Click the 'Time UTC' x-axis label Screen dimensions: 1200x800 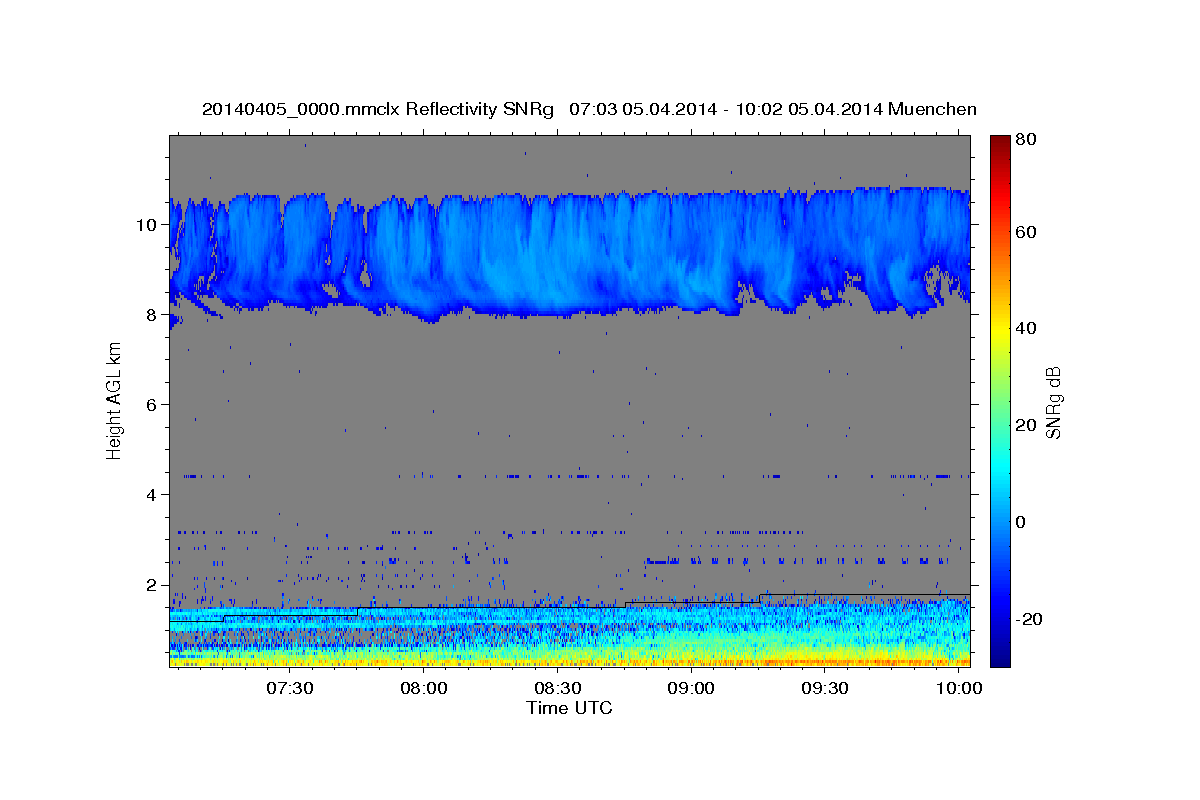pyautogui.click(x=569, y=708)
